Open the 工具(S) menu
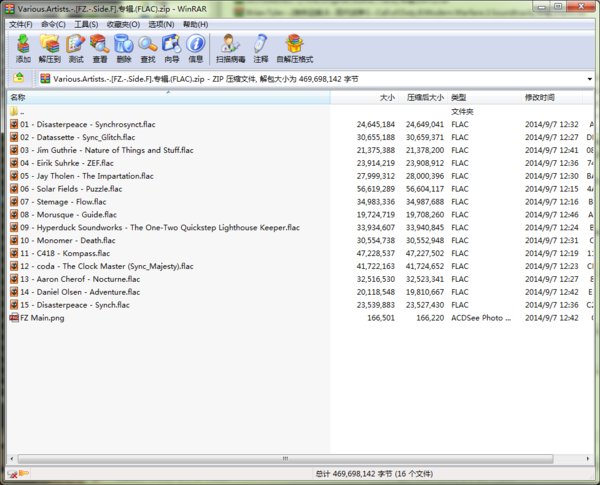 [86, 24]
